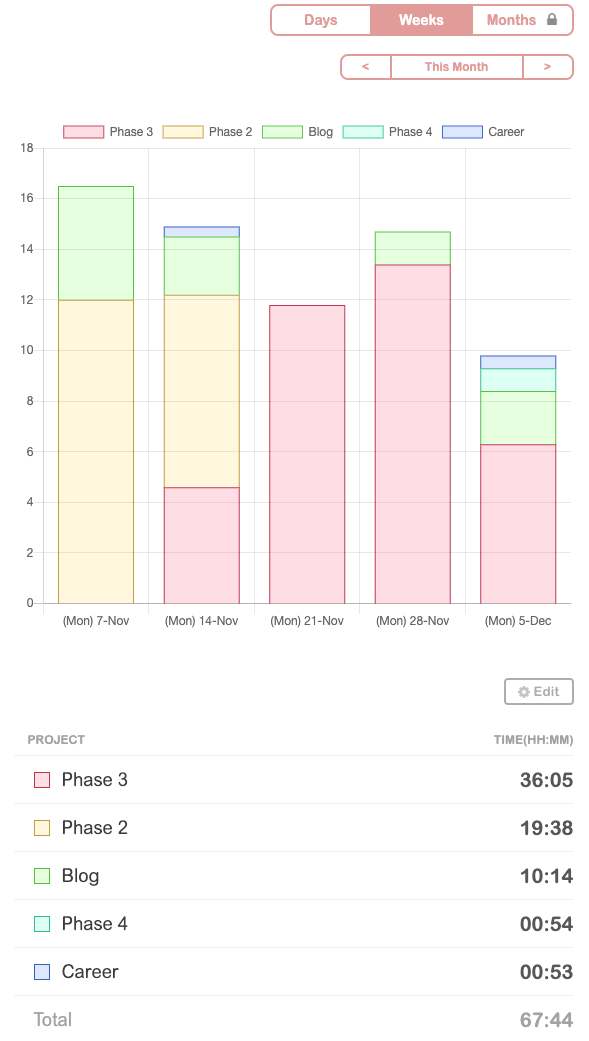Switch to the Days view tab
589x1041 pixels.
[321, 20]
